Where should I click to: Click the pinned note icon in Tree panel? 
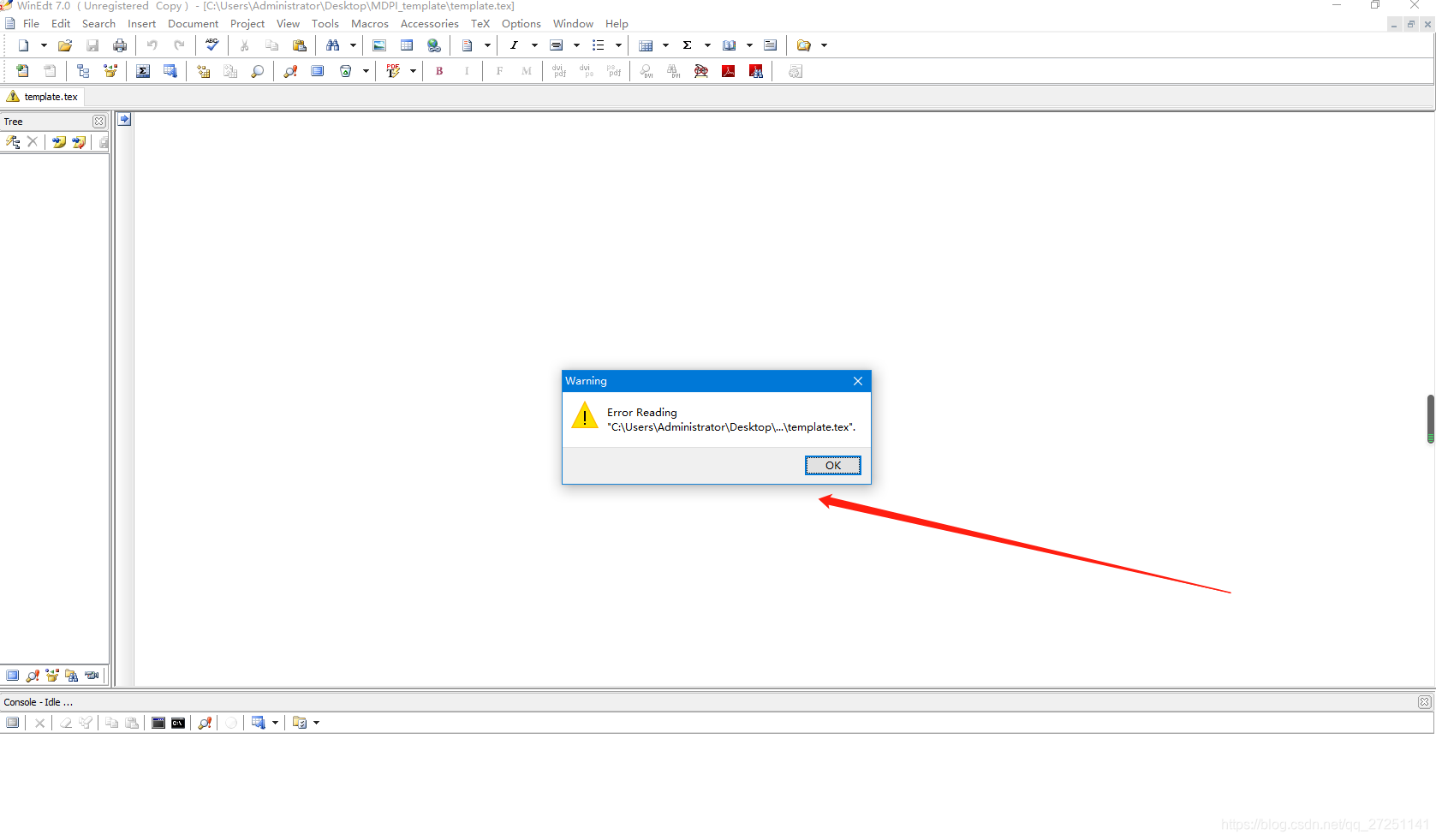[59, 142]
